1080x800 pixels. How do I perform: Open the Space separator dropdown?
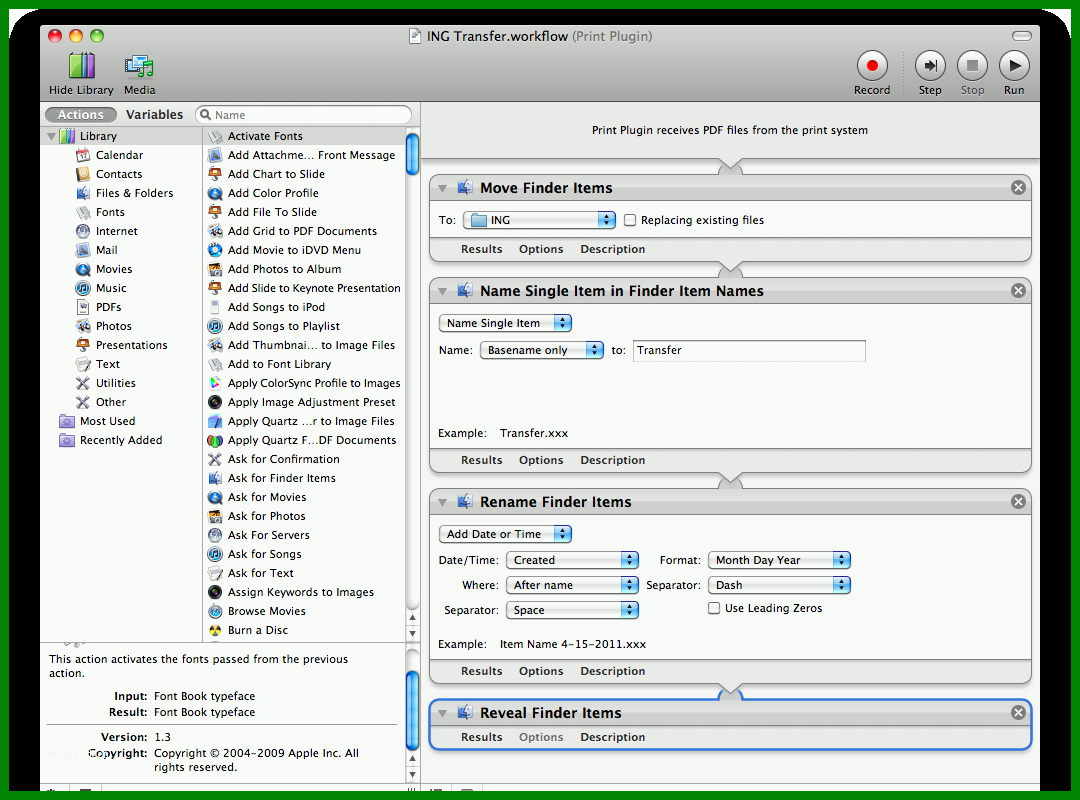tap(572, 610)
